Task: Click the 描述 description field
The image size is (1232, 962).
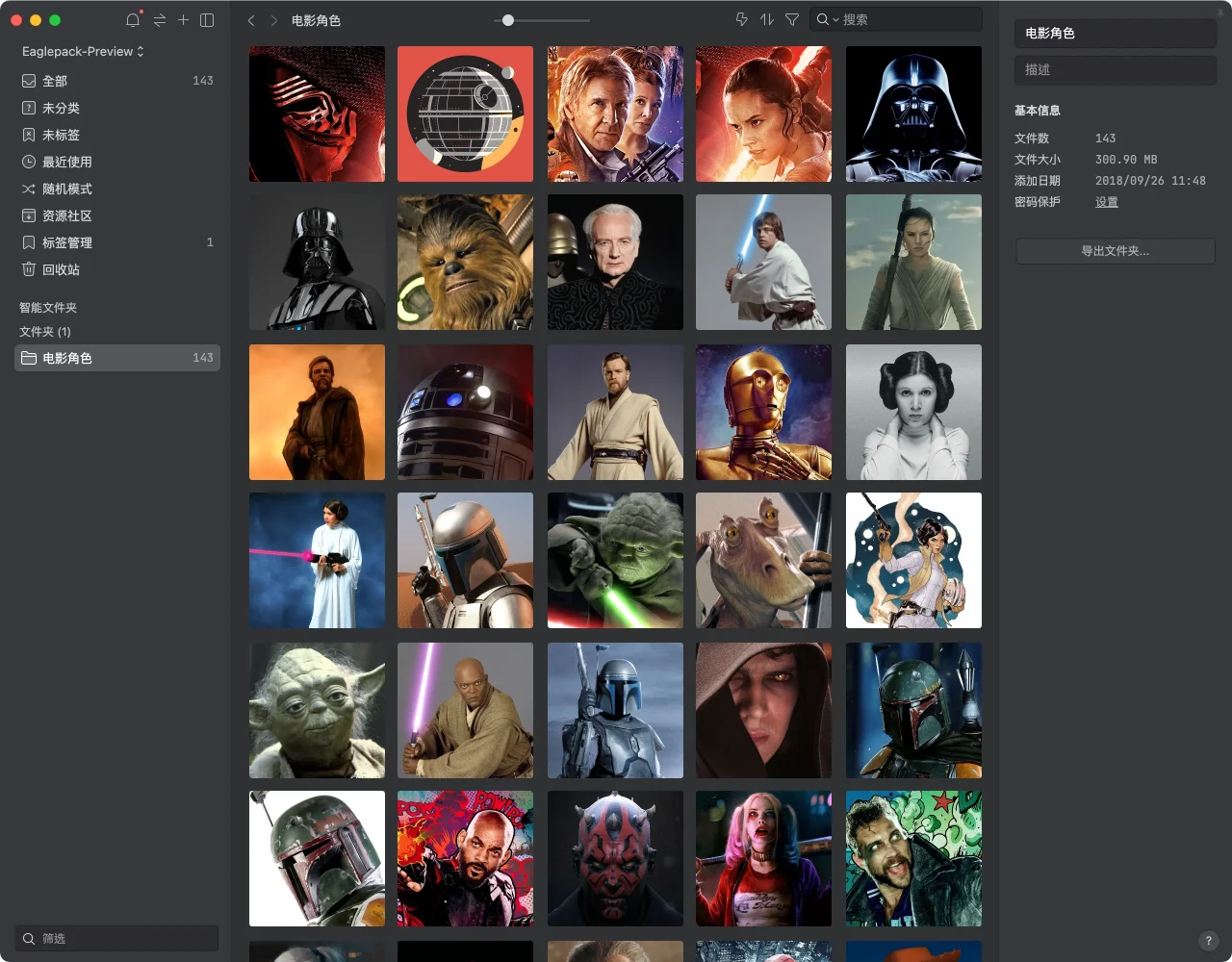Action: [x=1116, y=70]
